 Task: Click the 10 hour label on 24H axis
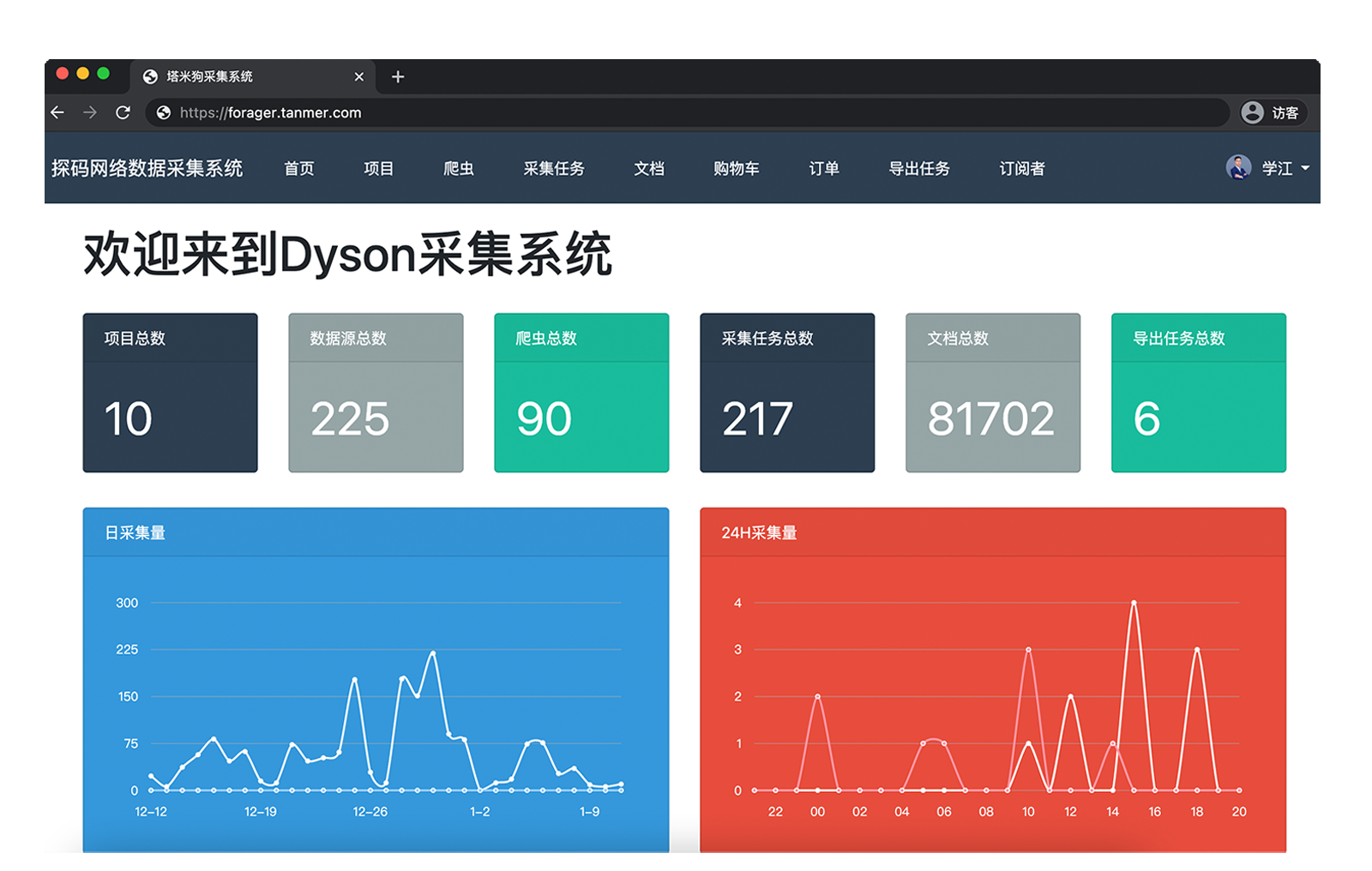tap(1028, 811)
